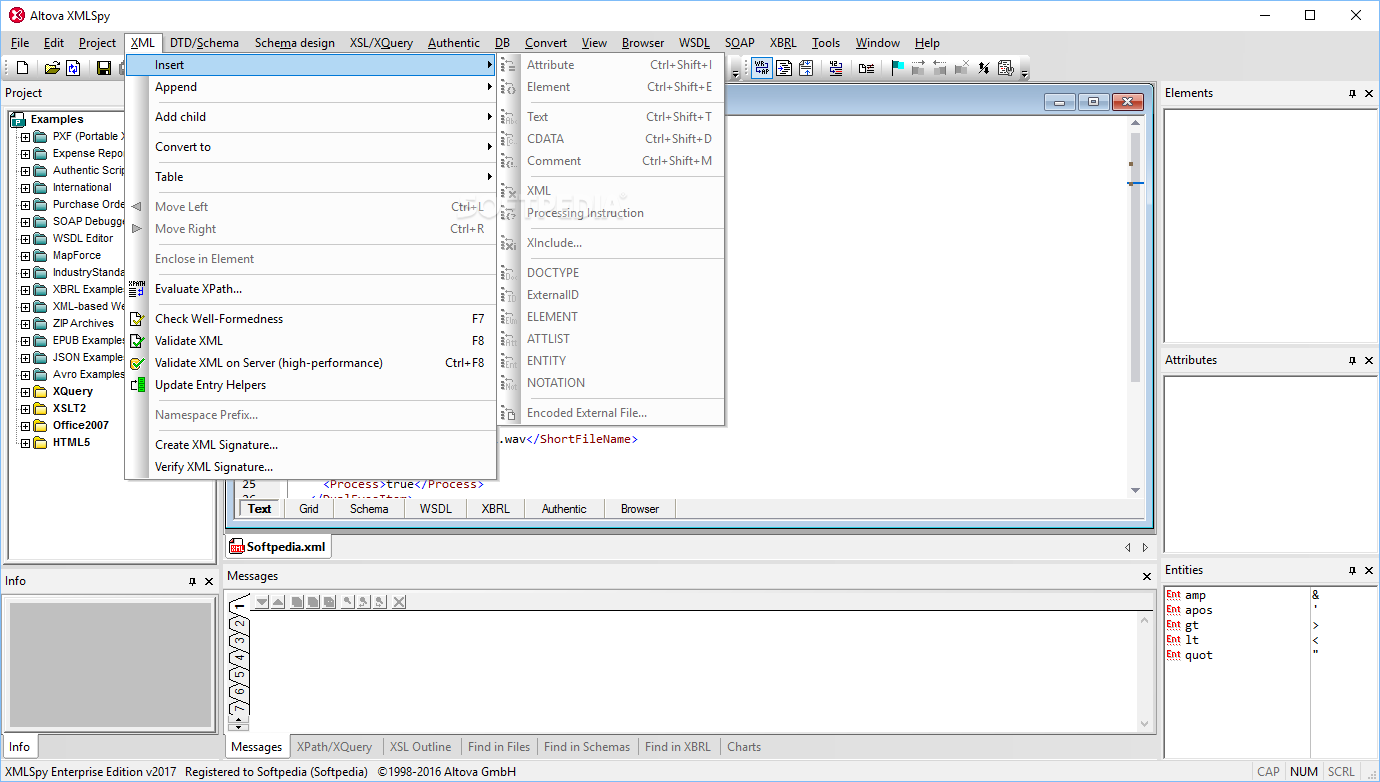
Task: Click the toolbar icon left of the flag
Action: (x=866, y=68)
